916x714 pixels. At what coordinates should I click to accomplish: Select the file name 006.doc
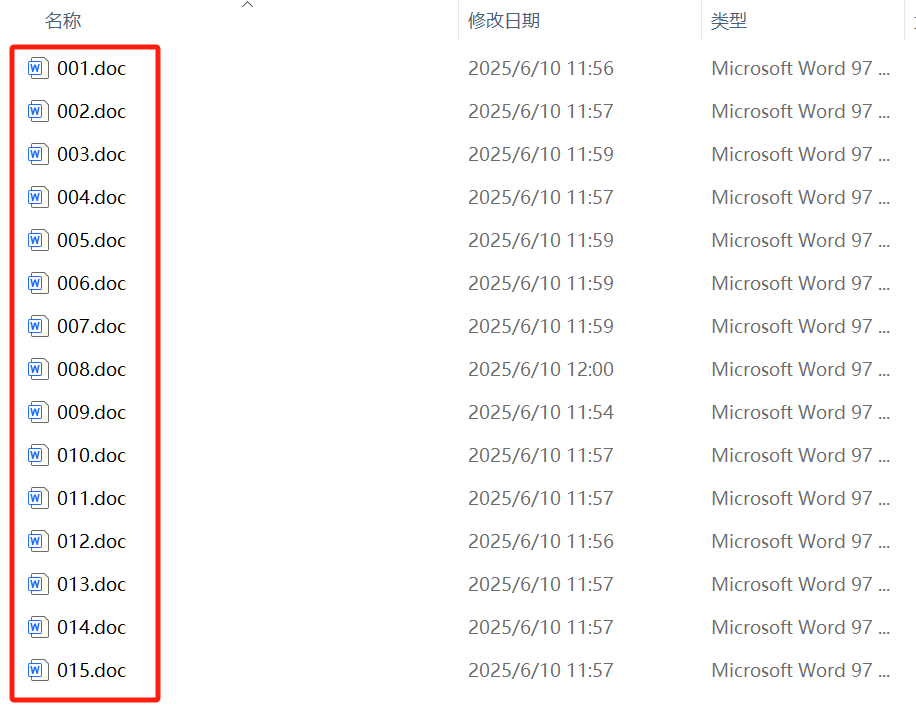click(92, 283)
